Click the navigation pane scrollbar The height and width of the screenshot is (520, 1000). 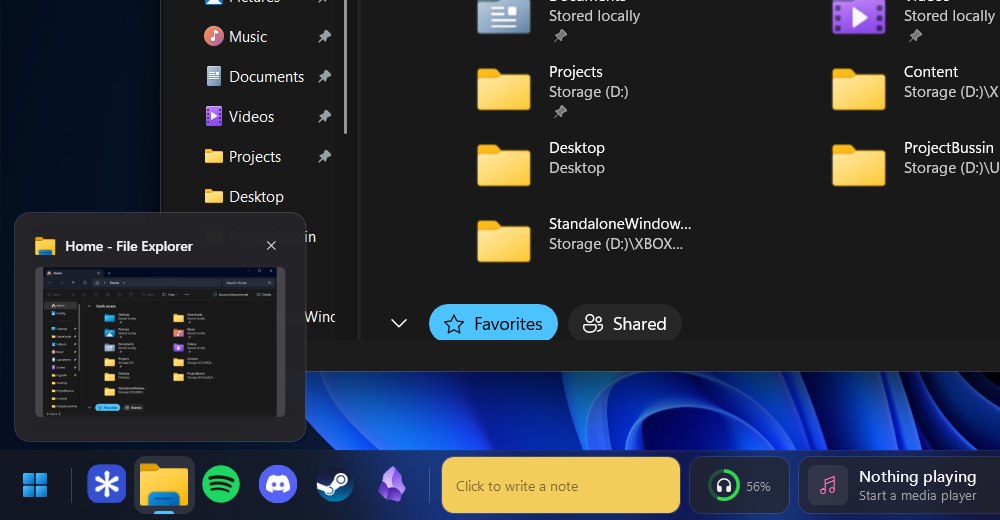click(346, 66)
